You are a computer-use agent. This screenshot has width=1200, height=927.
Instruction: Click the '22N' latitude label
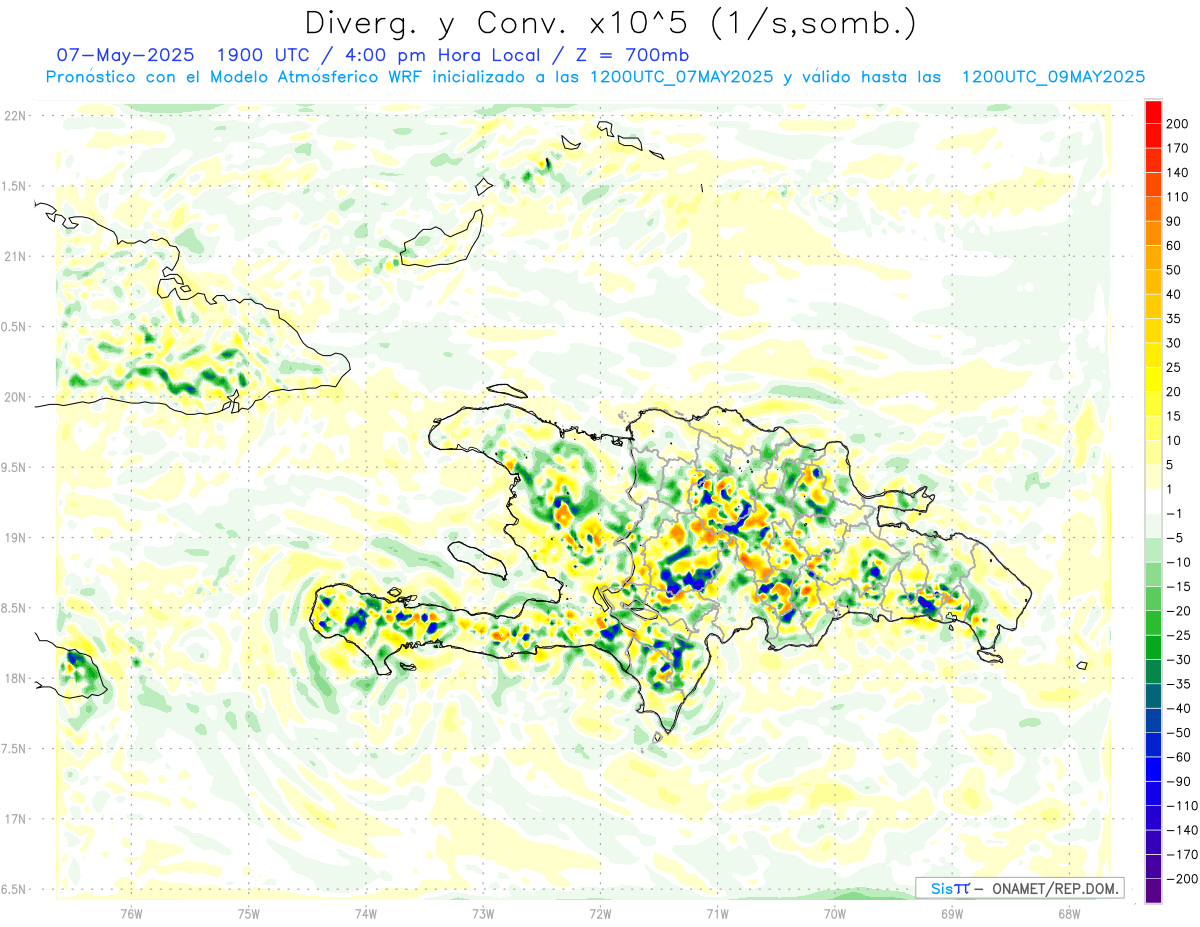click(x=14, y=116)
